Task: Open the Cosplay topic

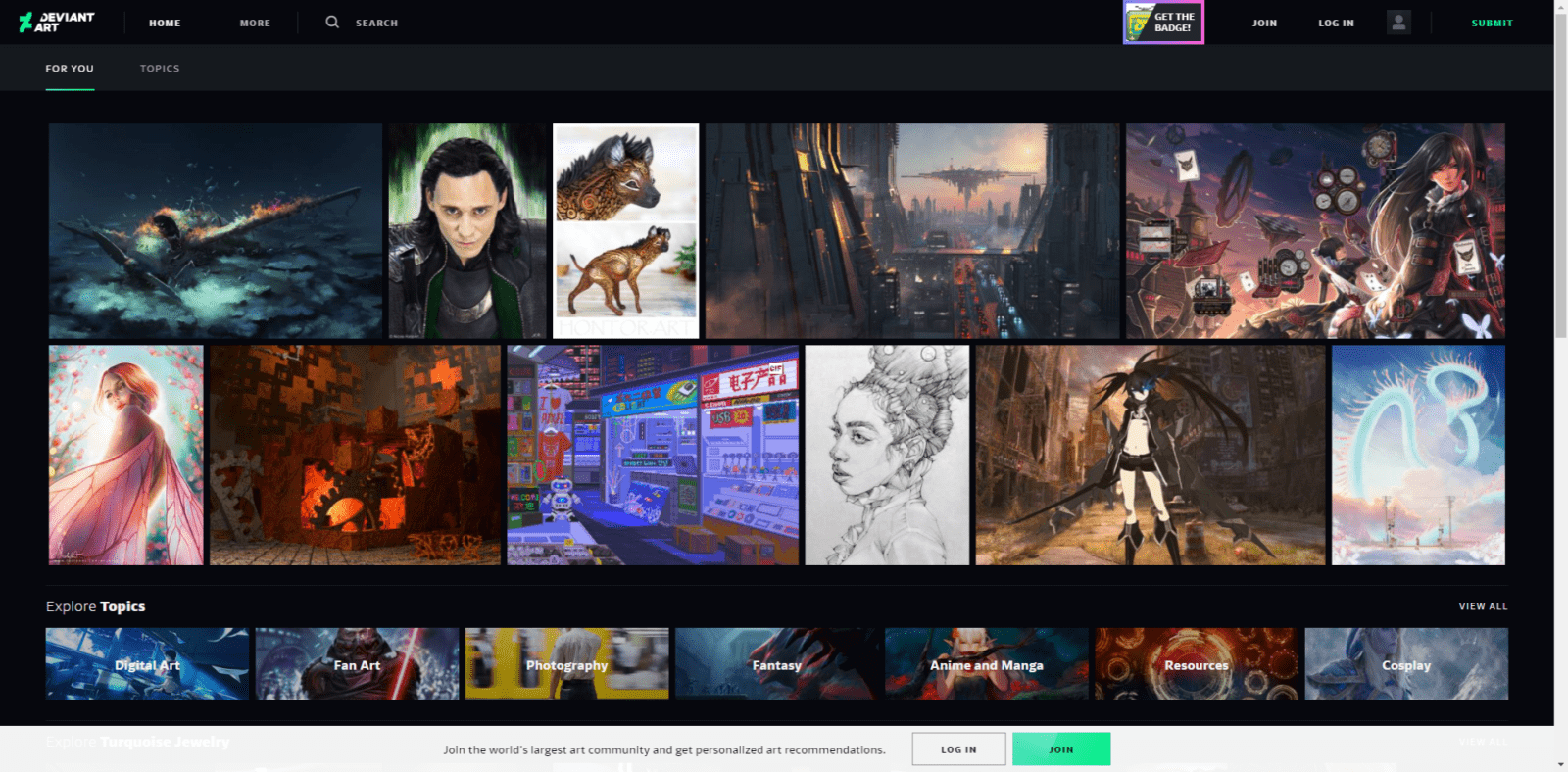Action: point(1406,664)
